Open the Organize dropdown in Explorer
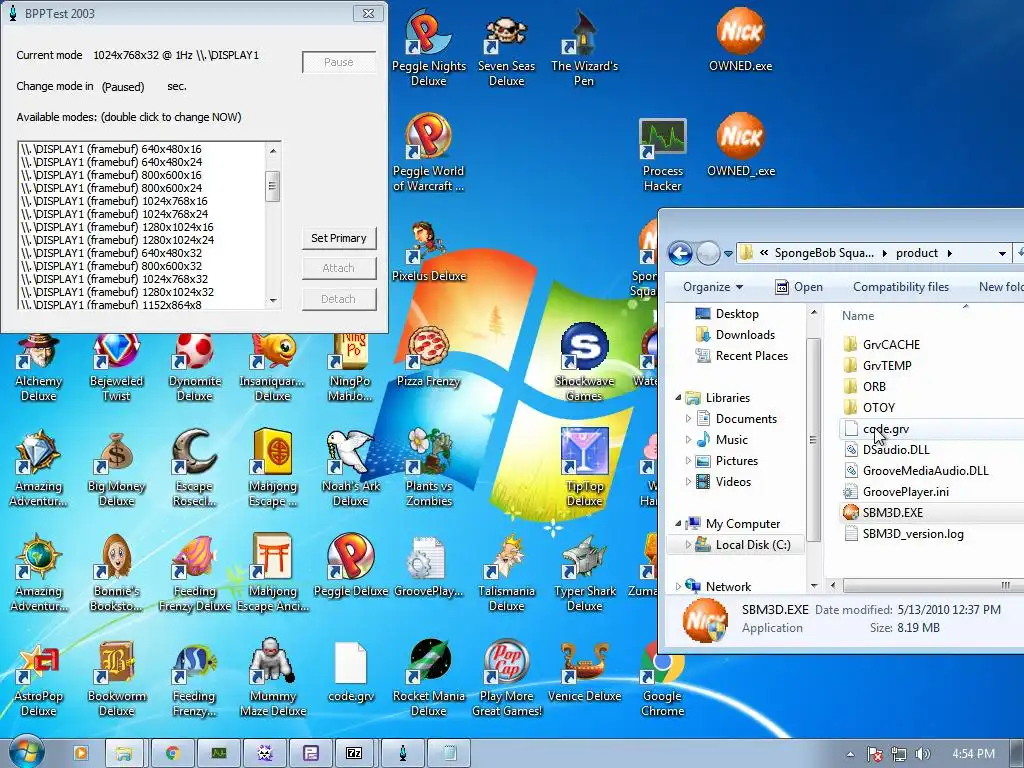 712,287
